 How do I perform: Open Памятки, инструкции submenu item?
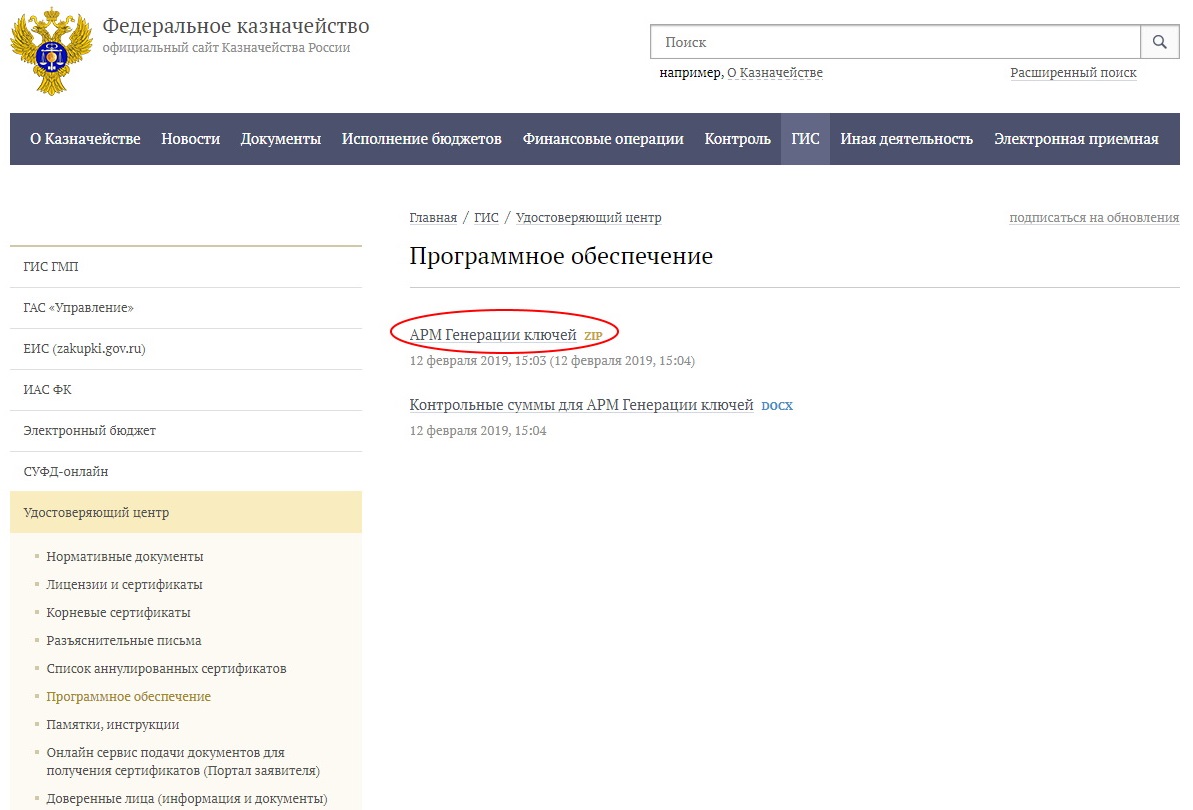pyautogui.click(x=113, y=725)
